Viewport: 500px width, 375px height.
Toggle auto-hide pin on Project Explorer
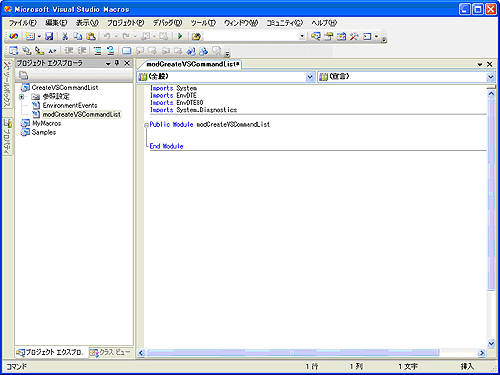click(x=117, y=63)
